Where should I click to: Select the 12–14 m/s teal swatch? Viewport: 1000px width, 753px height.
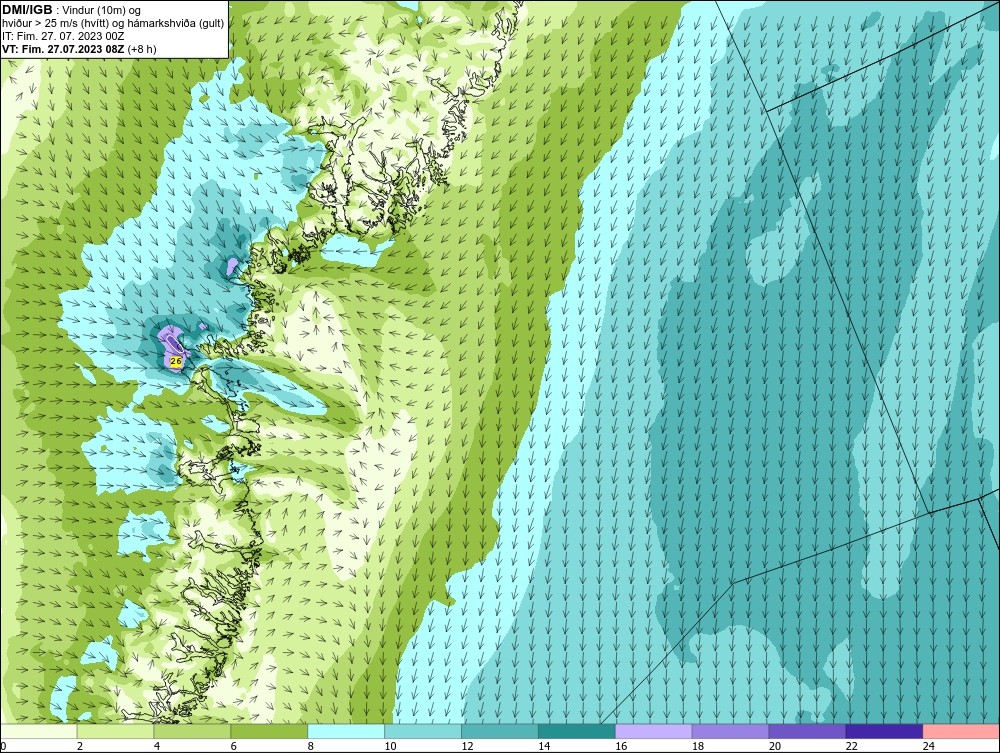click(x=500, y=731)
